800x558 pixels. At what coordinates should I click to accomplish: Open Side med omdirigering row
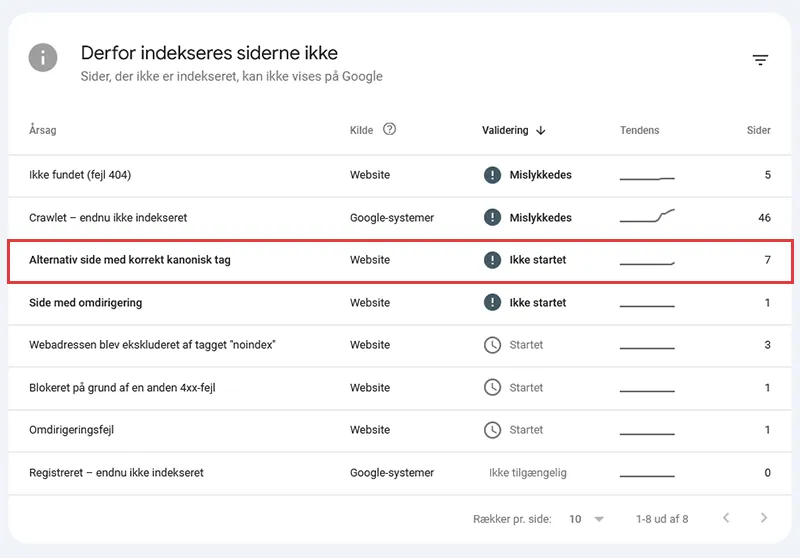click(x=400, y=302)
